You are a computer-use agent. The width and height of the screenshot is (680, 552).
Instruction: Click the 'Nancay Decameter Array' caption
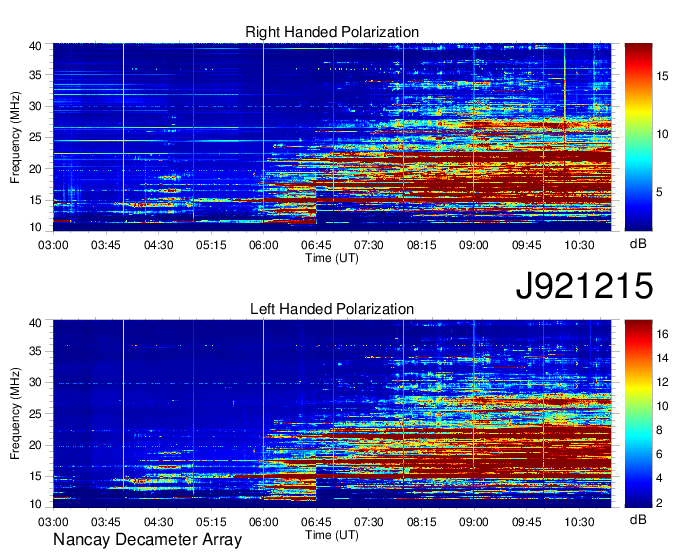[x=147, y=539]
